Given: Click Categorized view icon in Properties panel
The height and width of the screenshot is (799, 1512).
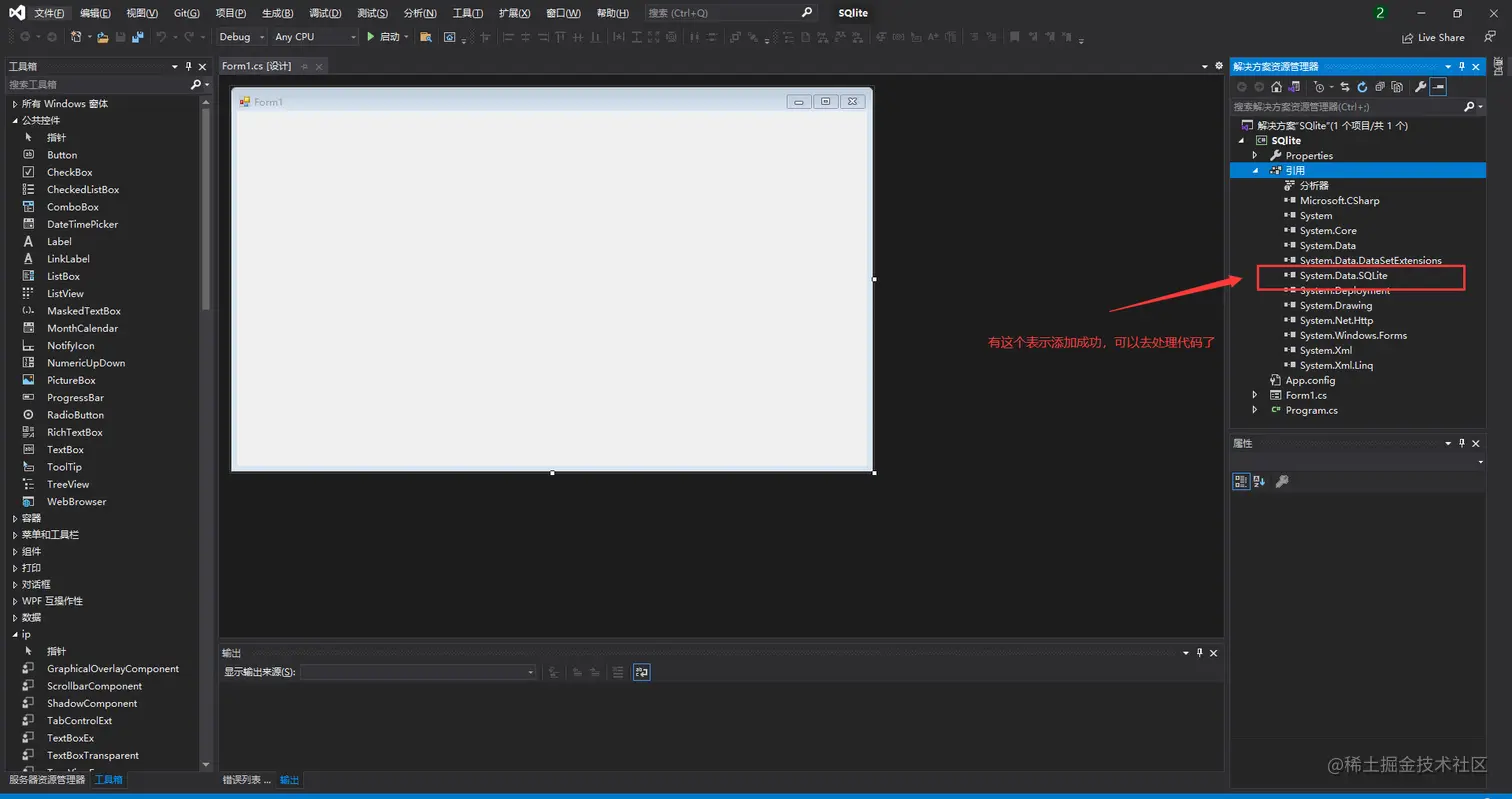Looking at the screenshot, I should [x=1241, y=481].
